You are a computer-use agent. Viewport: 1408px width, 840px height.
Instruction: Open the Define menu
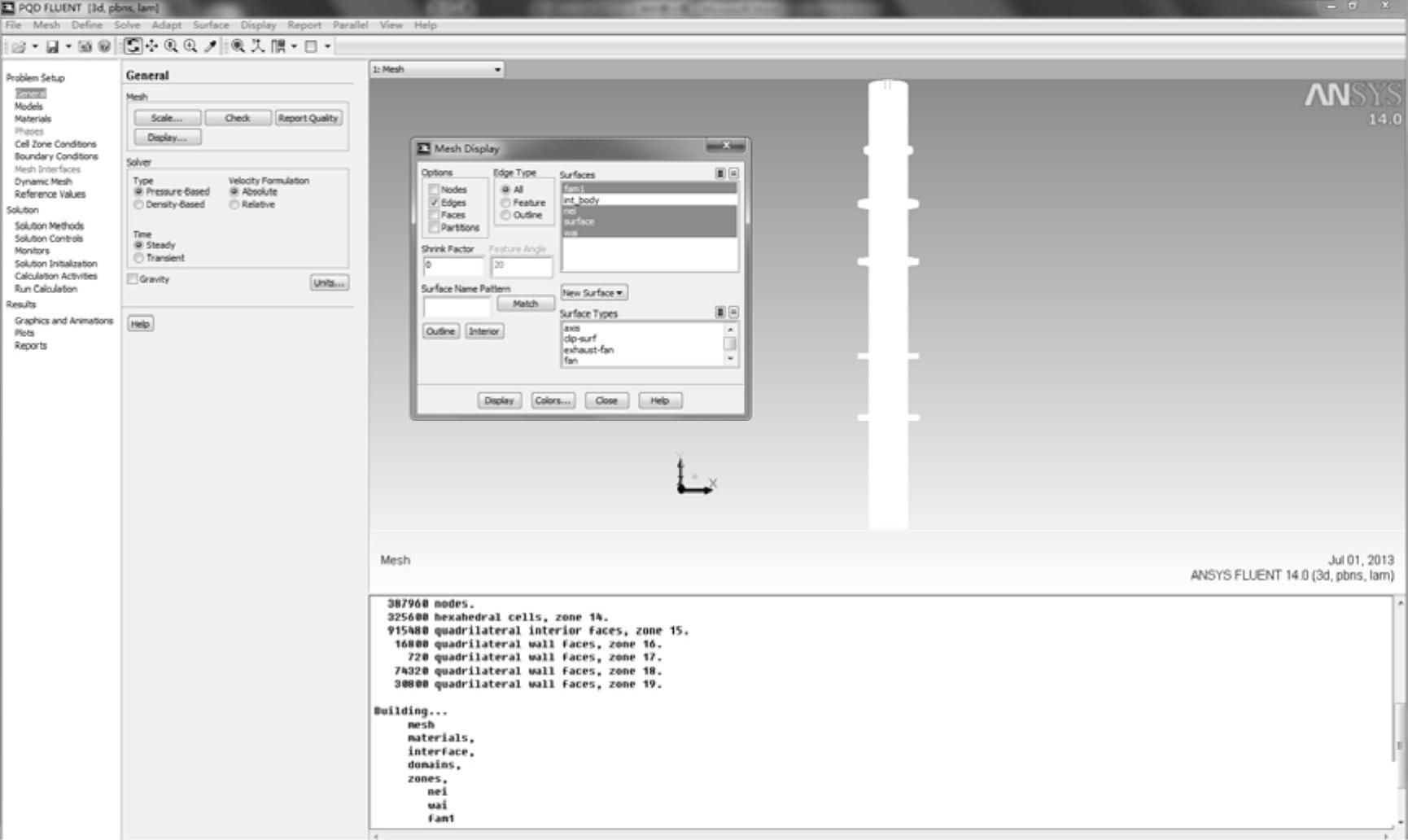(x=87, y=25)
